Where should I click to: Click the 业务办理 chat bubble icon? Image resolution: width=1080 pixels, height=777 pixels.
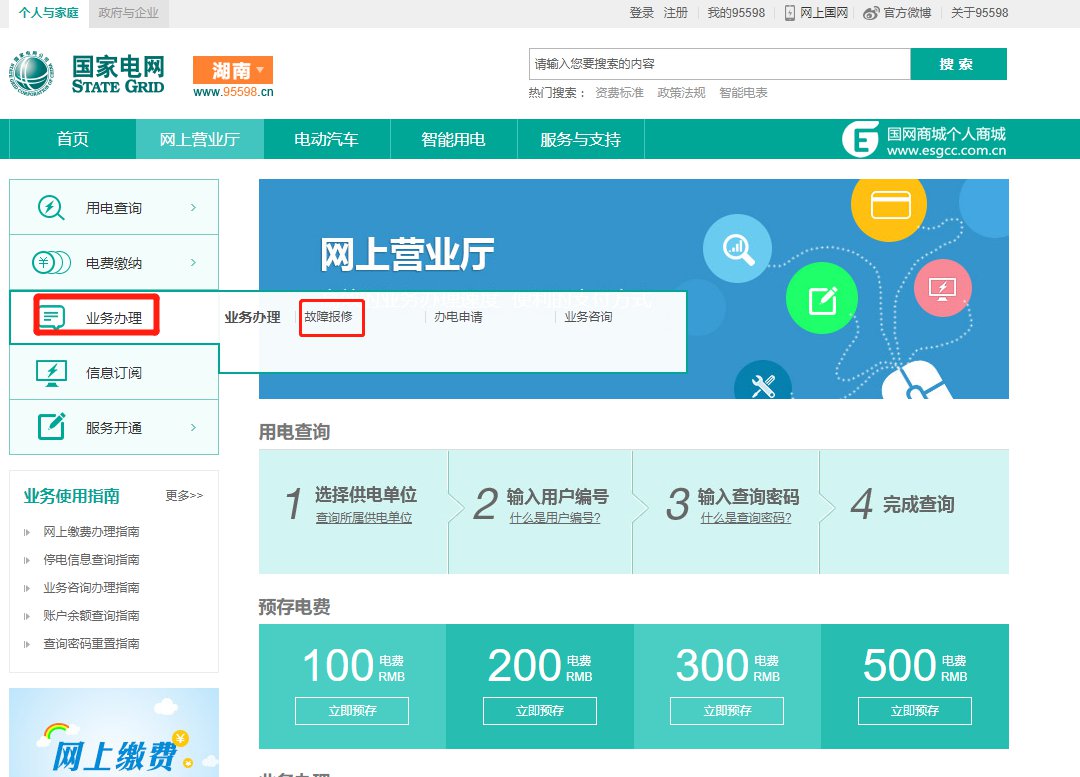point(52,318)
